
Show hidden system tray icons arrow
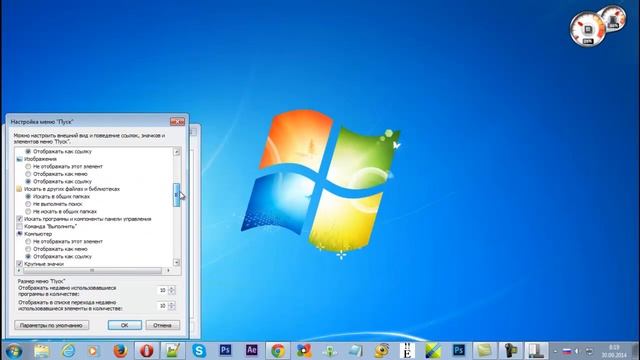(x=556, y=351)
